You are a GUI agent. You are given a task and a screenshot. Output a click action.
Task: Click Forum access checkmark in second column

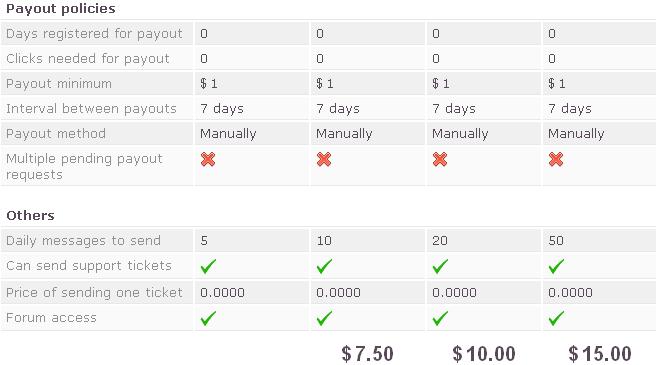tap(324, 318)
